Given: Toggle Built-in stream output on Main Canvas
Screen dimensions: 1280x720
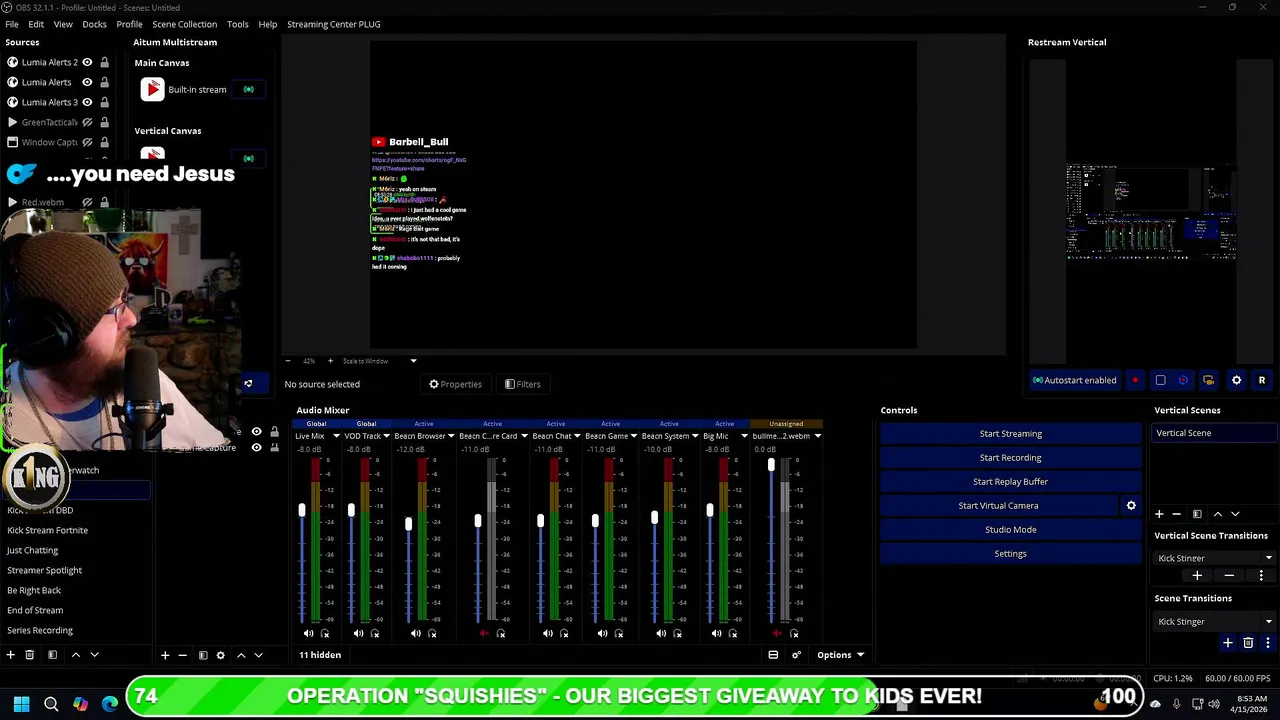Looking at the screenshot, I should click(x=248, y=90).
